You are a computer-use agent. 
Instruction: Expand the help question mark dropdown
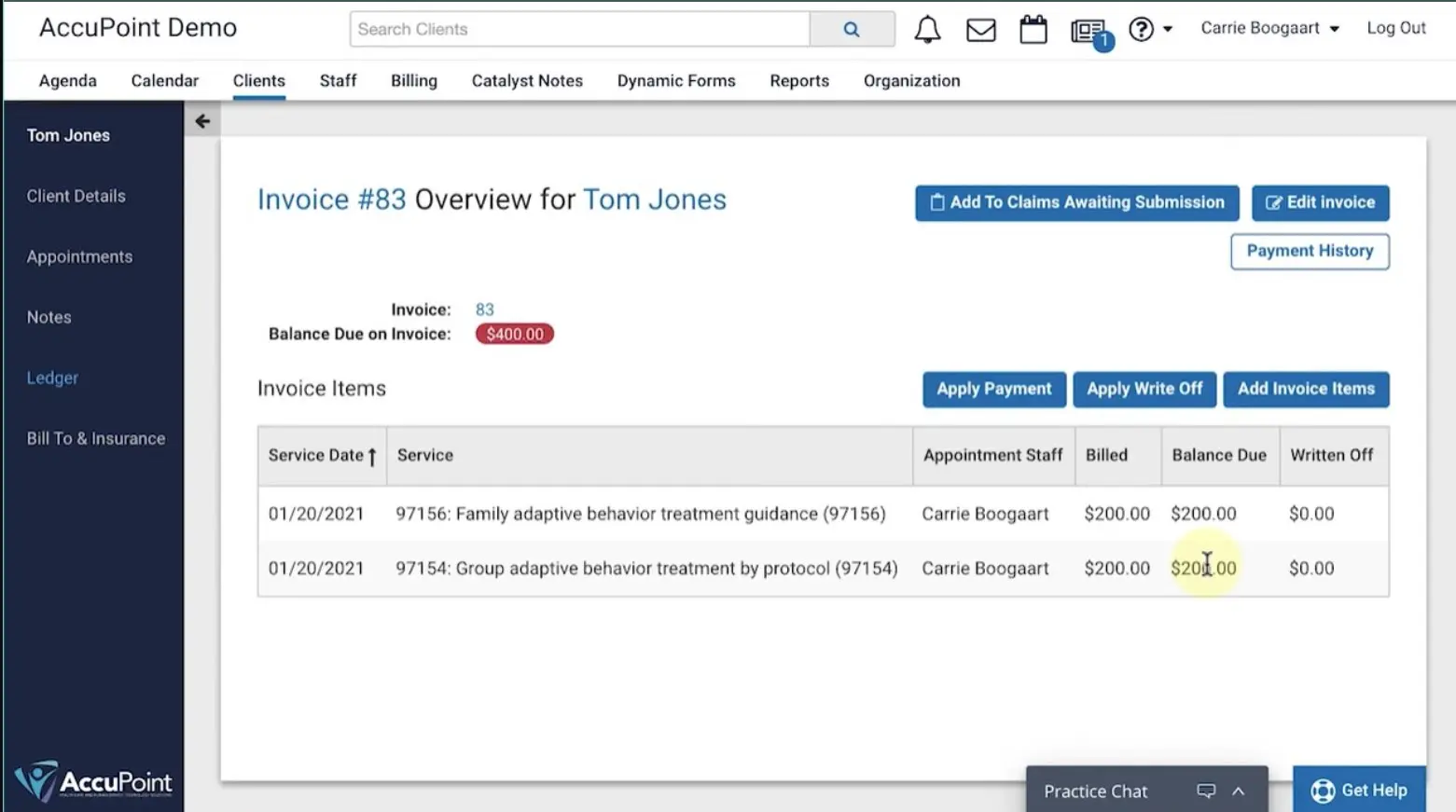coord(1150,30)
